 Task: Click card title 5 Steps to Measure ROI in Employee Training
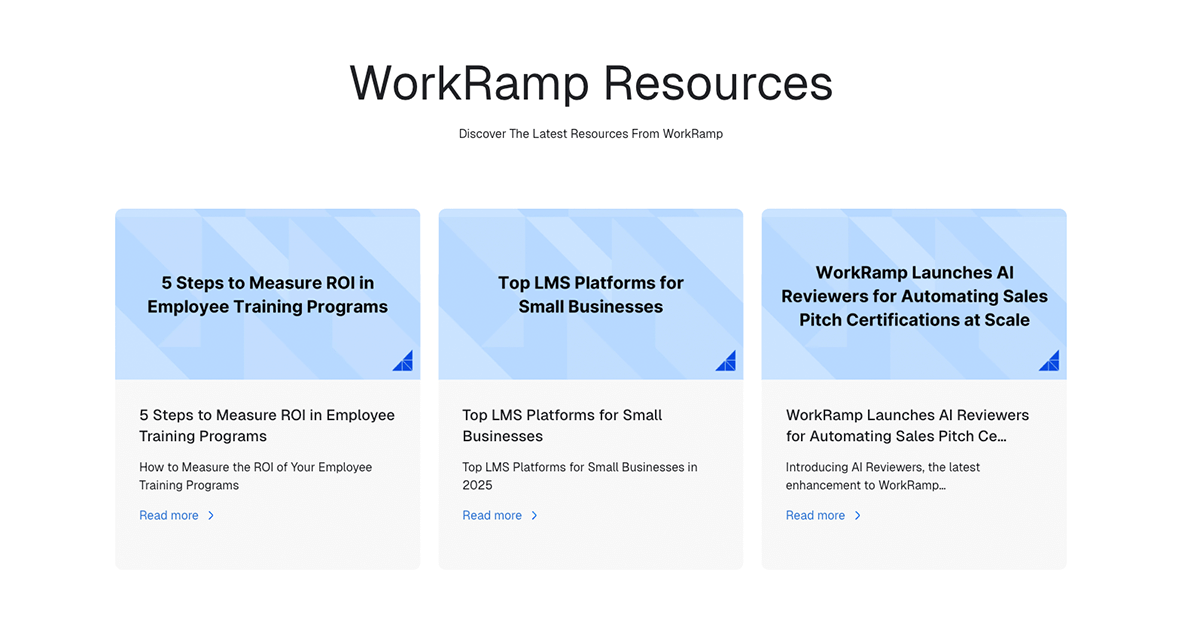click(267, 425)
